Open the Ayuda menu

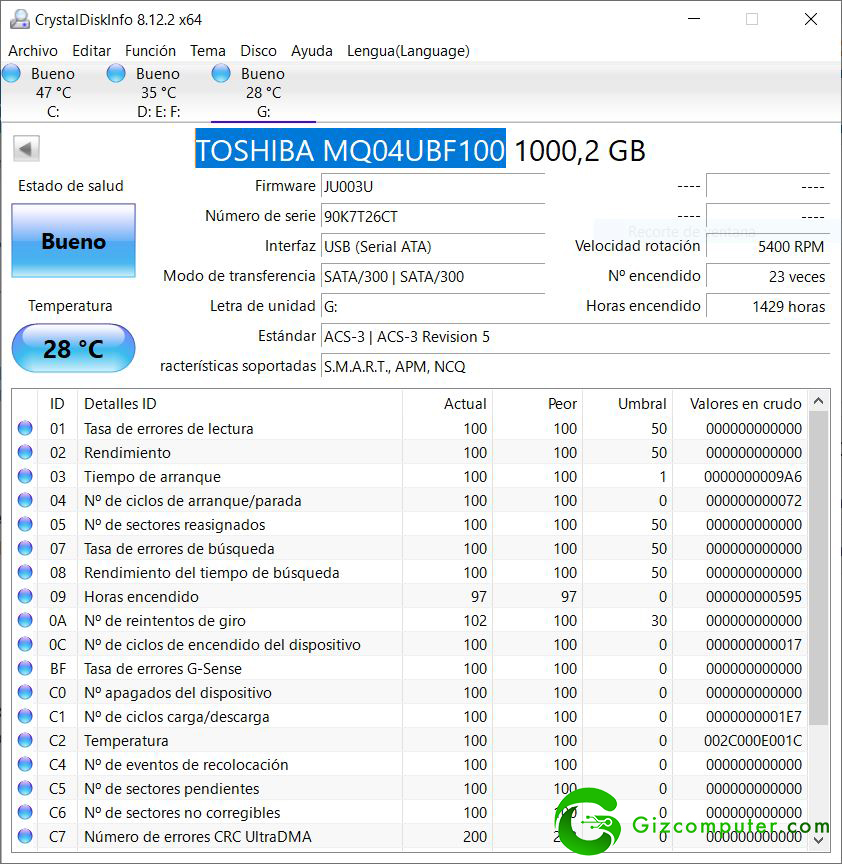(311, 51)
